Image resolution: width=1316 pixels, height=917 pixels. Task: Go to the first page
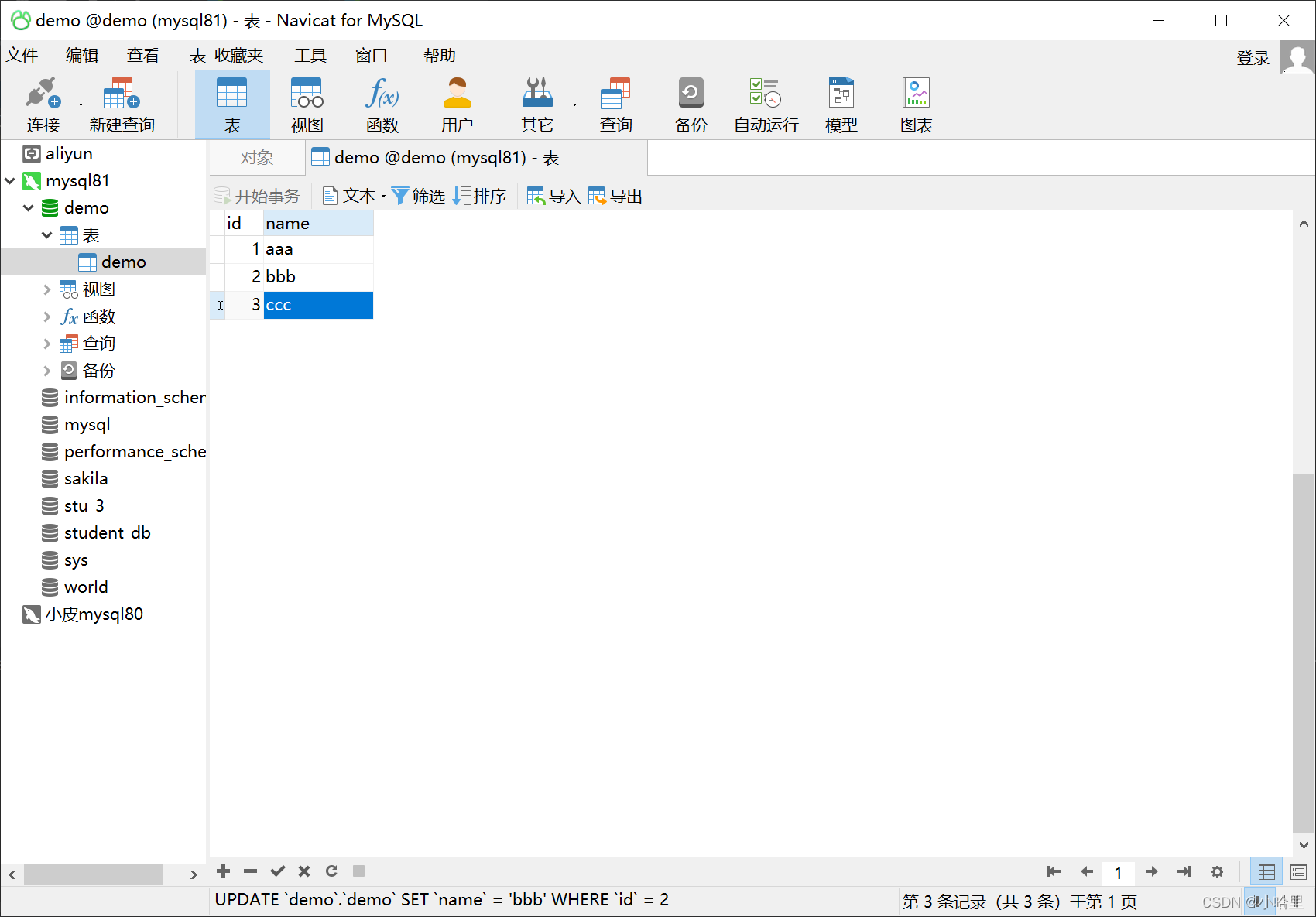[1054, 872]
